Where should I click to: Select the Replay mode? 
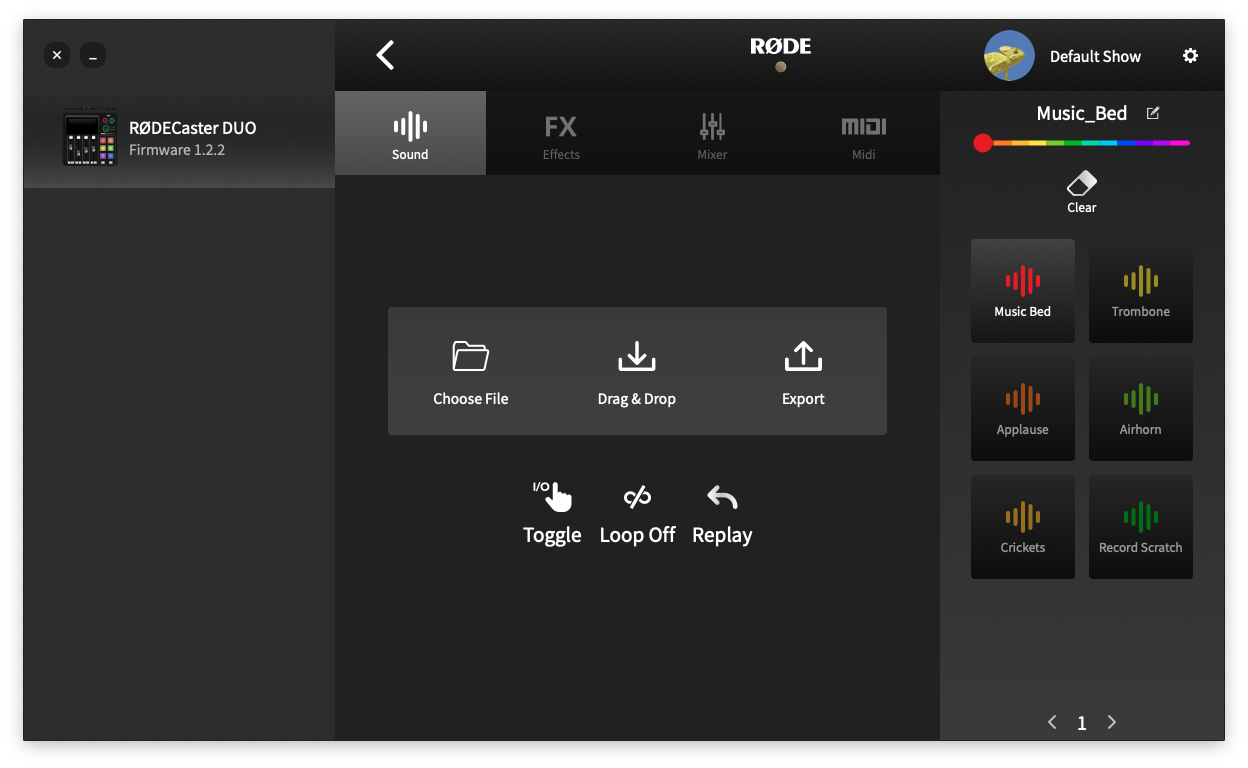pyautogui.click(x=722, y=513)
